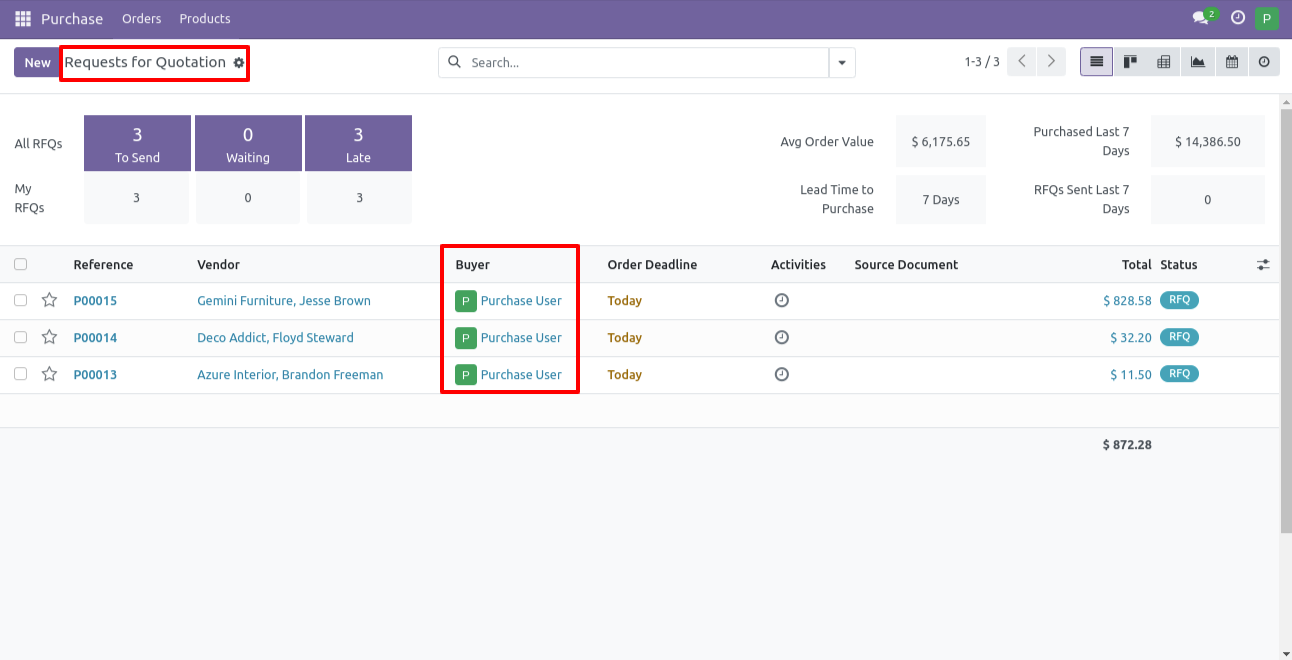1292x660 pixels.
Task: Open order P00013
Action: click(95, 375)
